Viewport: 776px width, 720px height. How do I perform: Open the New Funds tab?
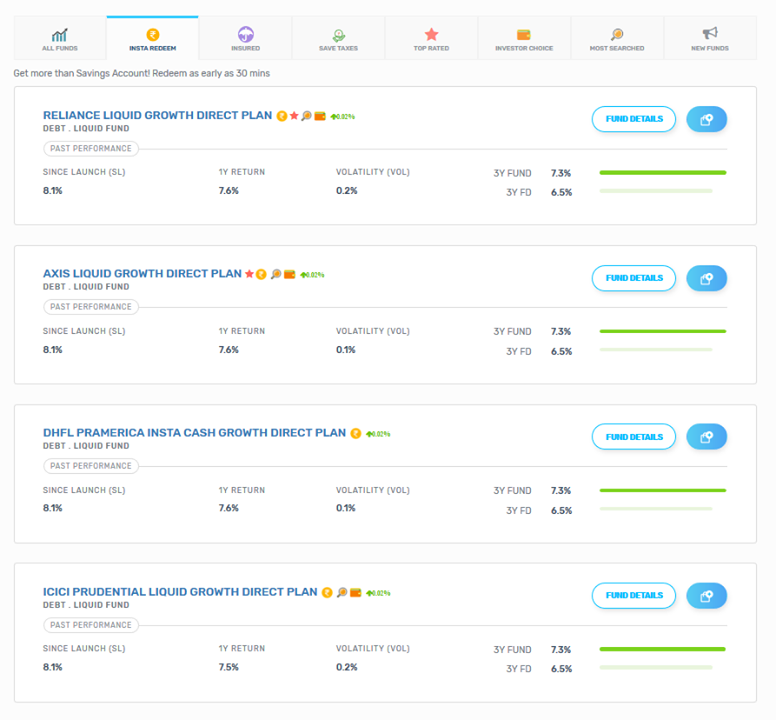710,38
